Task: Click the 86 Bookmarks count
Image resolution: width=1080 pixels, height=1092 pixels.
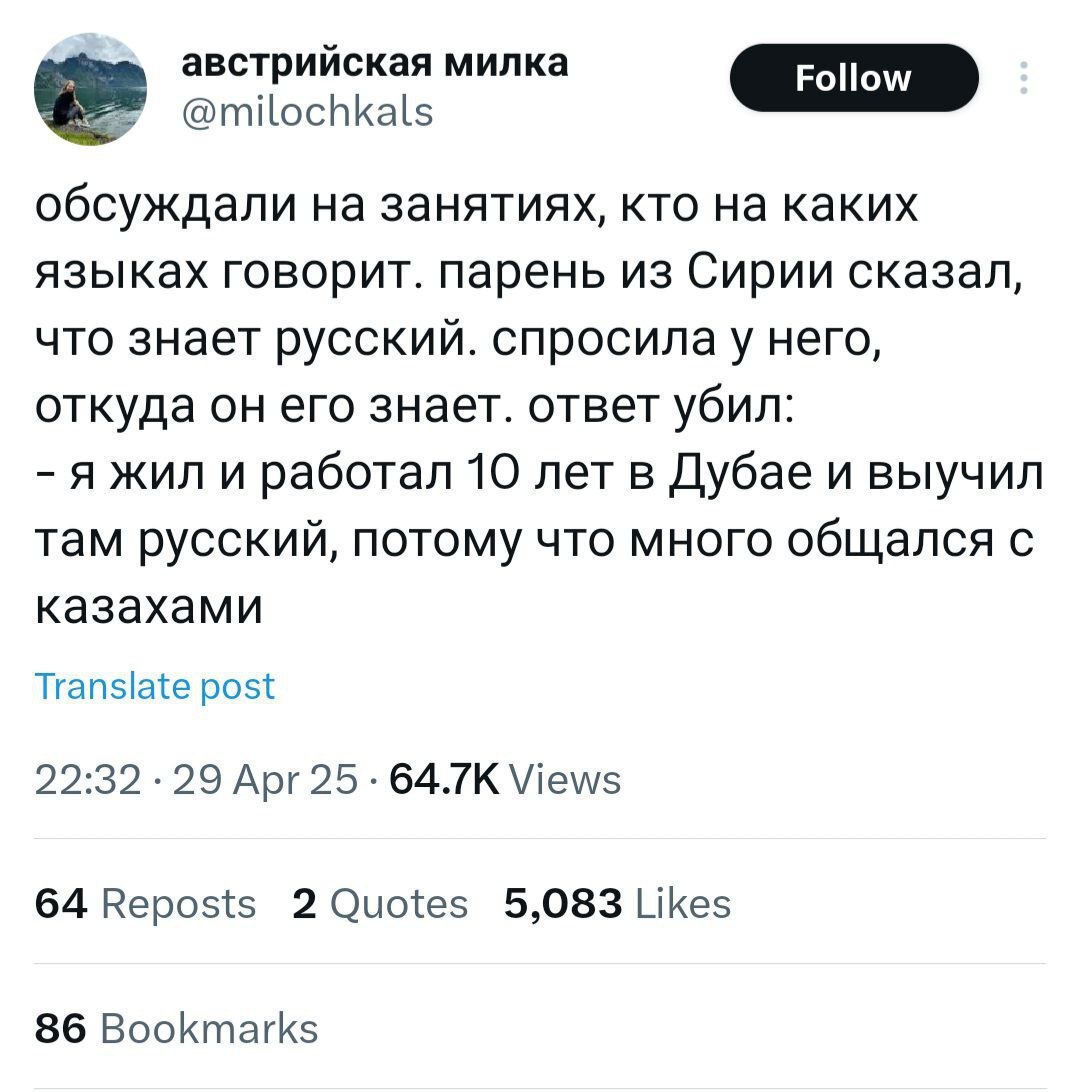Action: (177, 1027)
